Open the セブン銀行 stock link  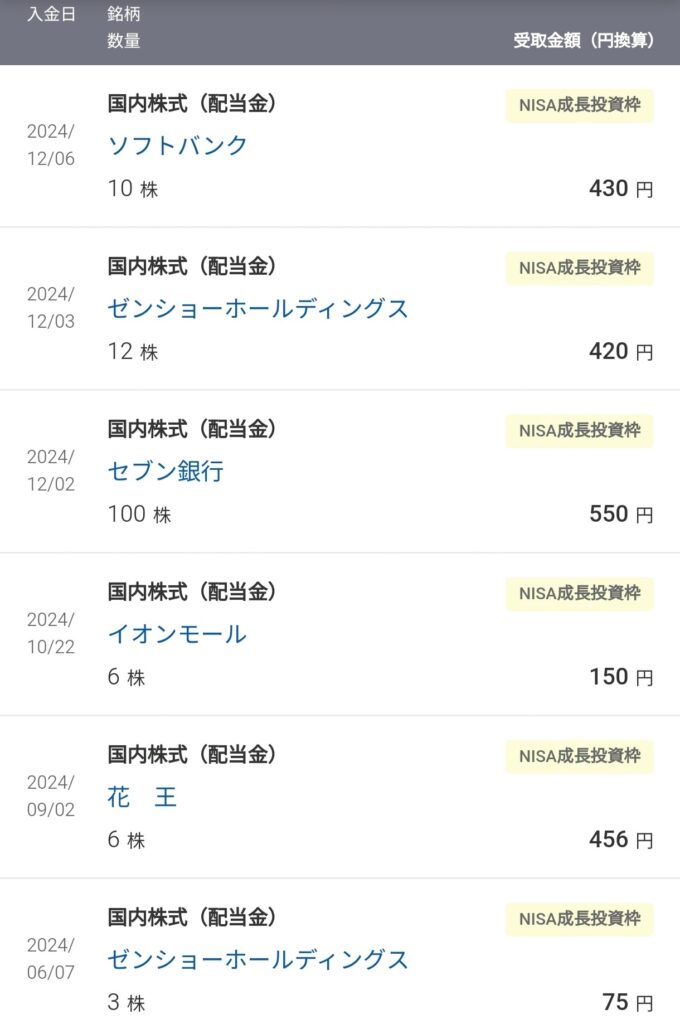click(x=166, y=470)
